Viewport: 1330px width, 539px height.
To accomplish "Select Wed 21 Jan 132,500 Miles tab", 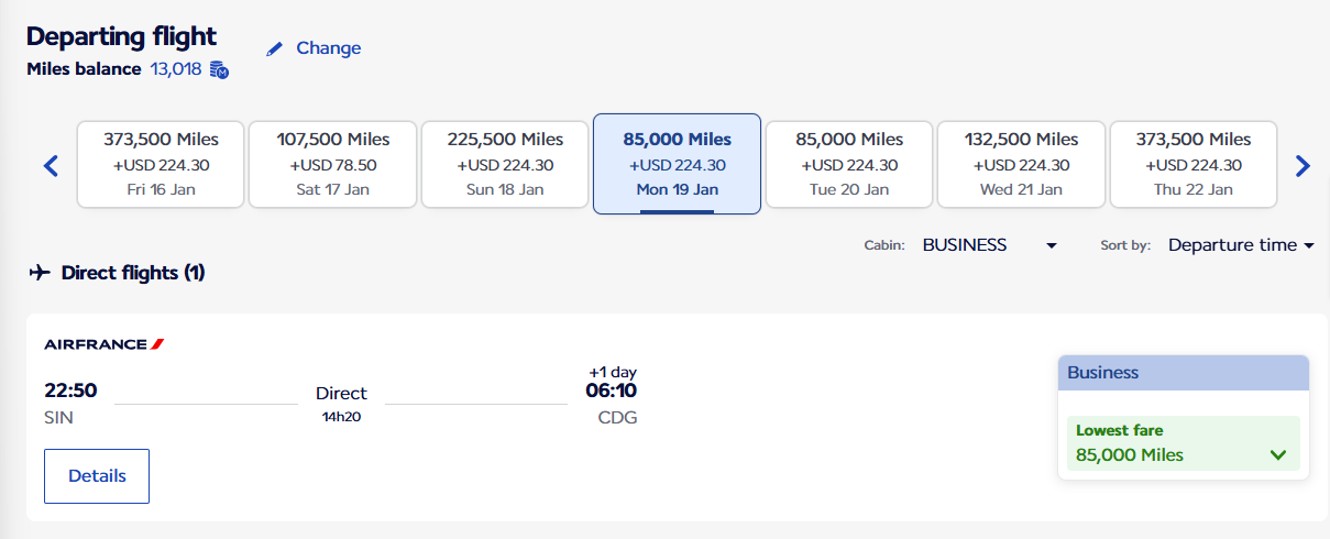I will [x=1021, y=165].
